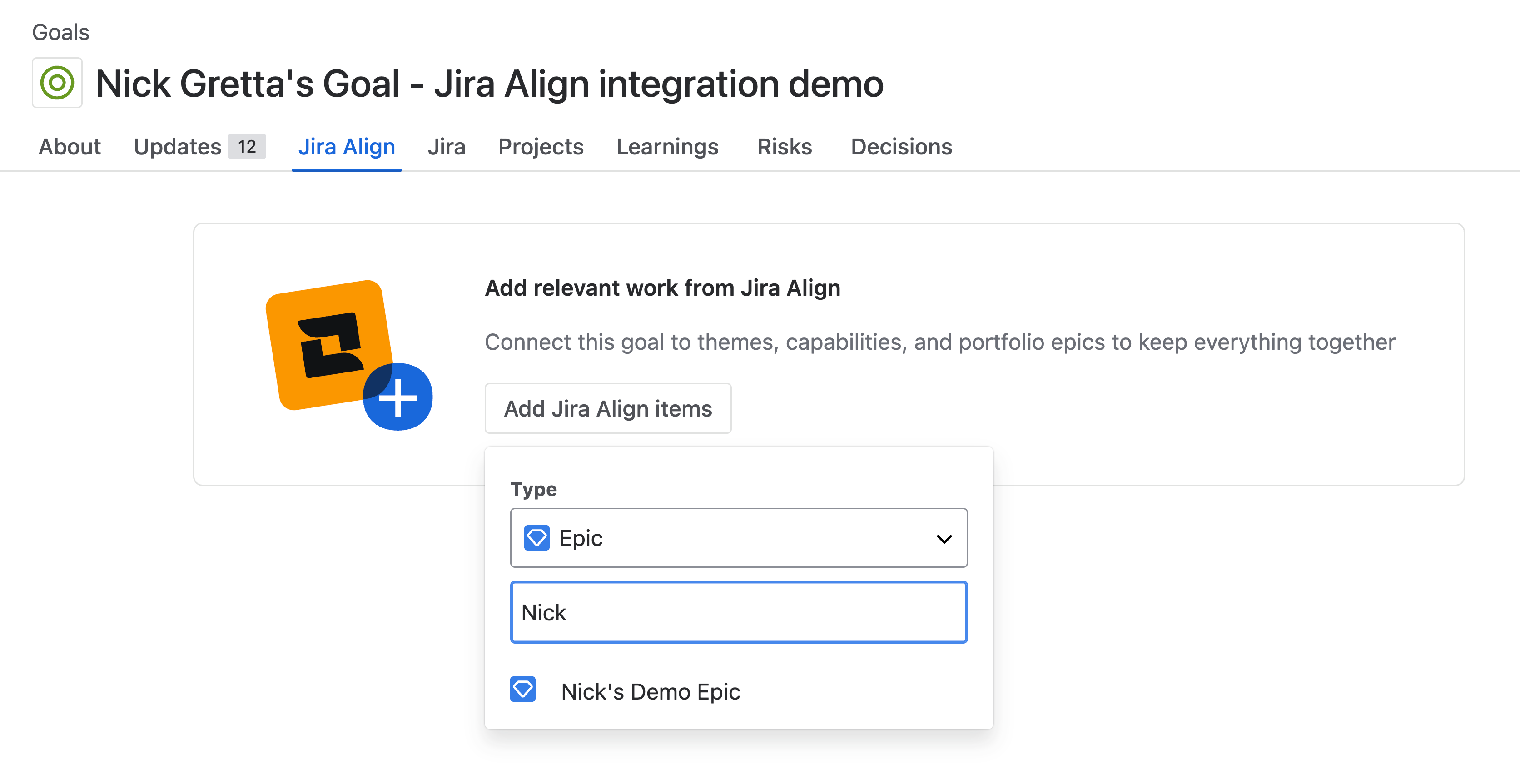Click the Epic diamond icon in the Type selector
Viewport: 1520px width, 784px height.
pyautogui.click(x=536, y=537)
